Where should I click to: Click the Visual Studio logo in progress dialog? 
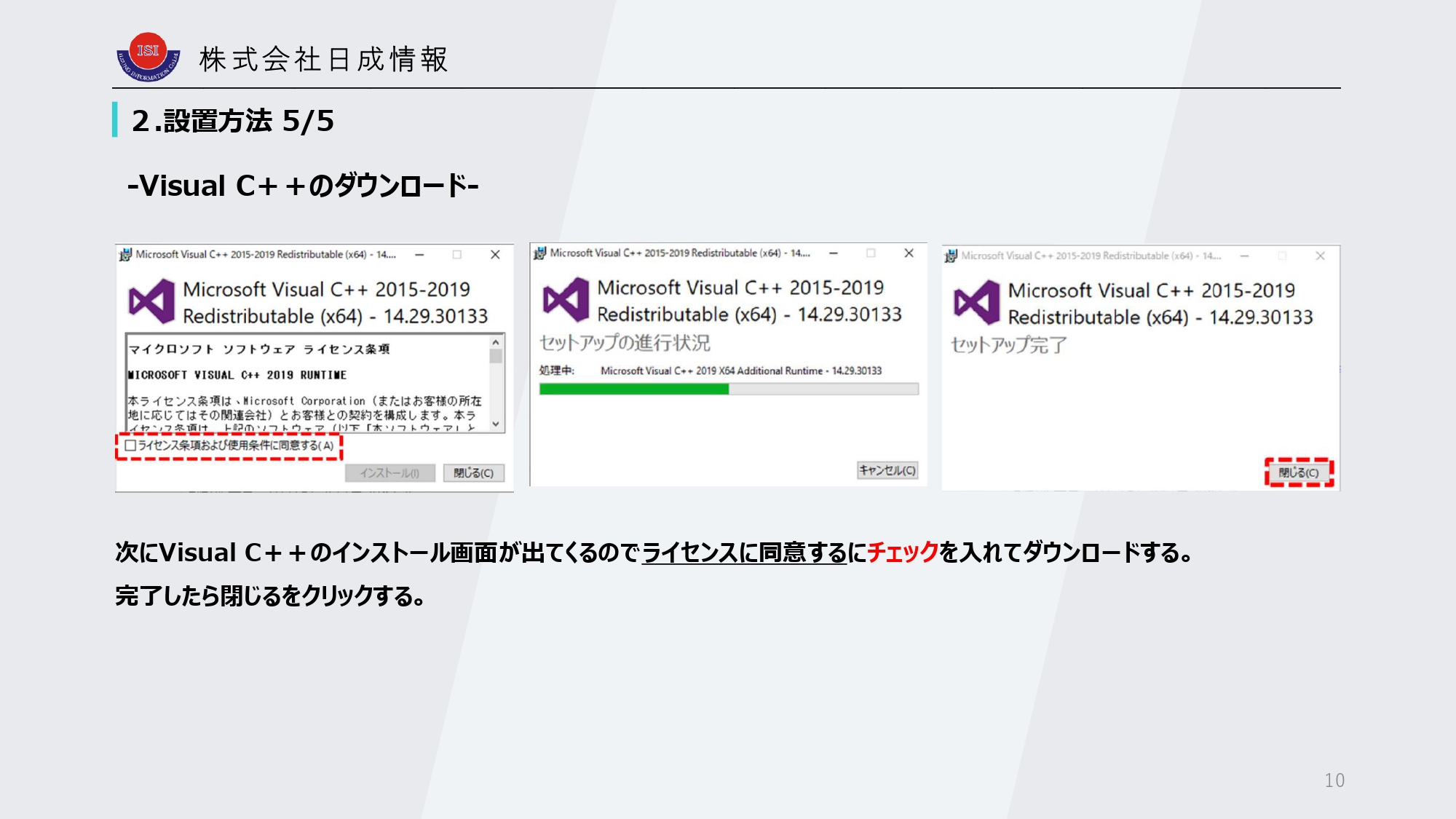[566, 299]
